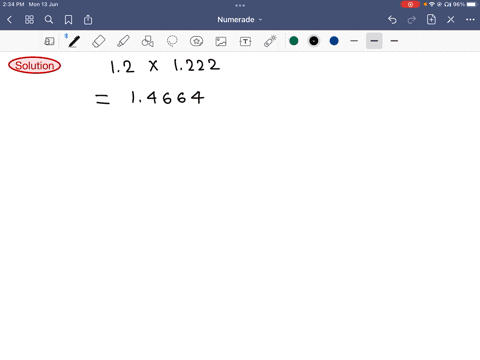Open the search tool

click(49, 20)
